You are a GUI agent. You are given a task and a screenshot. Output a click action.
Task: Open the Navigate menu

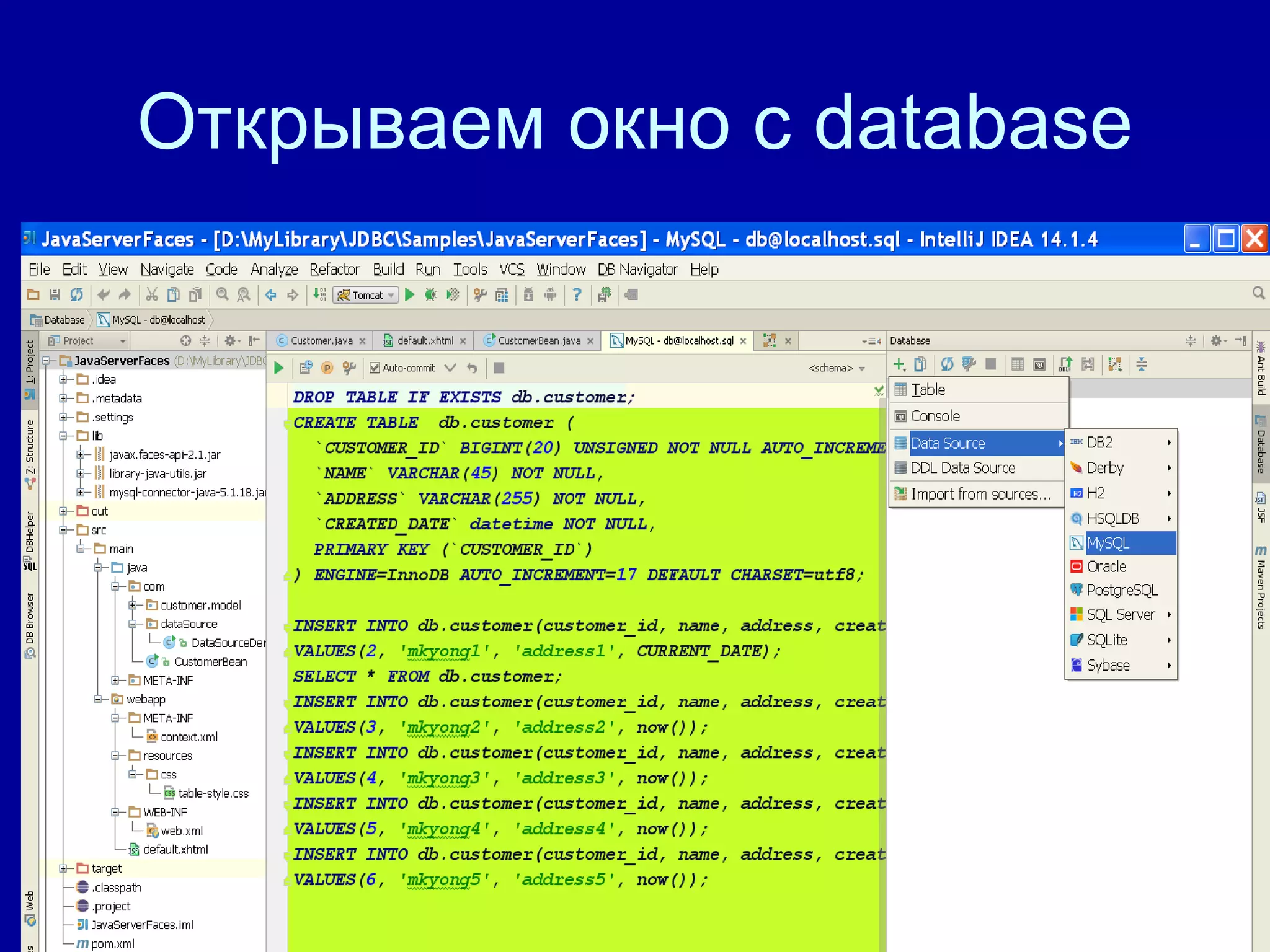(x=167, y=270)
